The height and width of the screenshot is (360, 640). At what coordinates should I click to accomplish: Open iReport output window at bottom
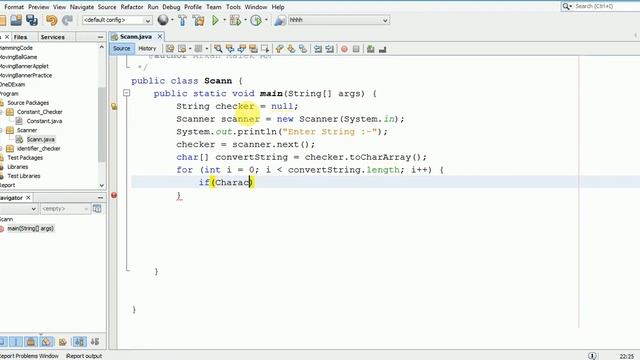(x=84, y=356)
